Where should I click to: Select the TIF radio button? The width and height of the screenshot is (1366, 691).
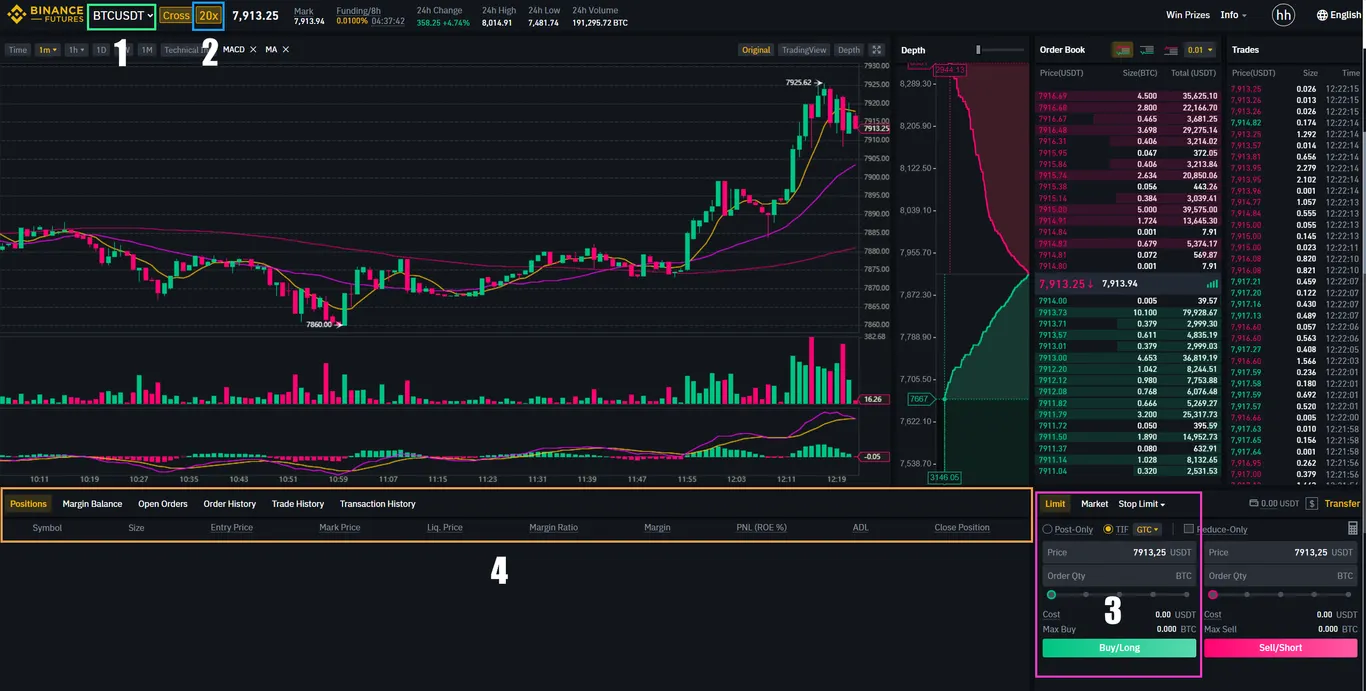[1108, 529]
